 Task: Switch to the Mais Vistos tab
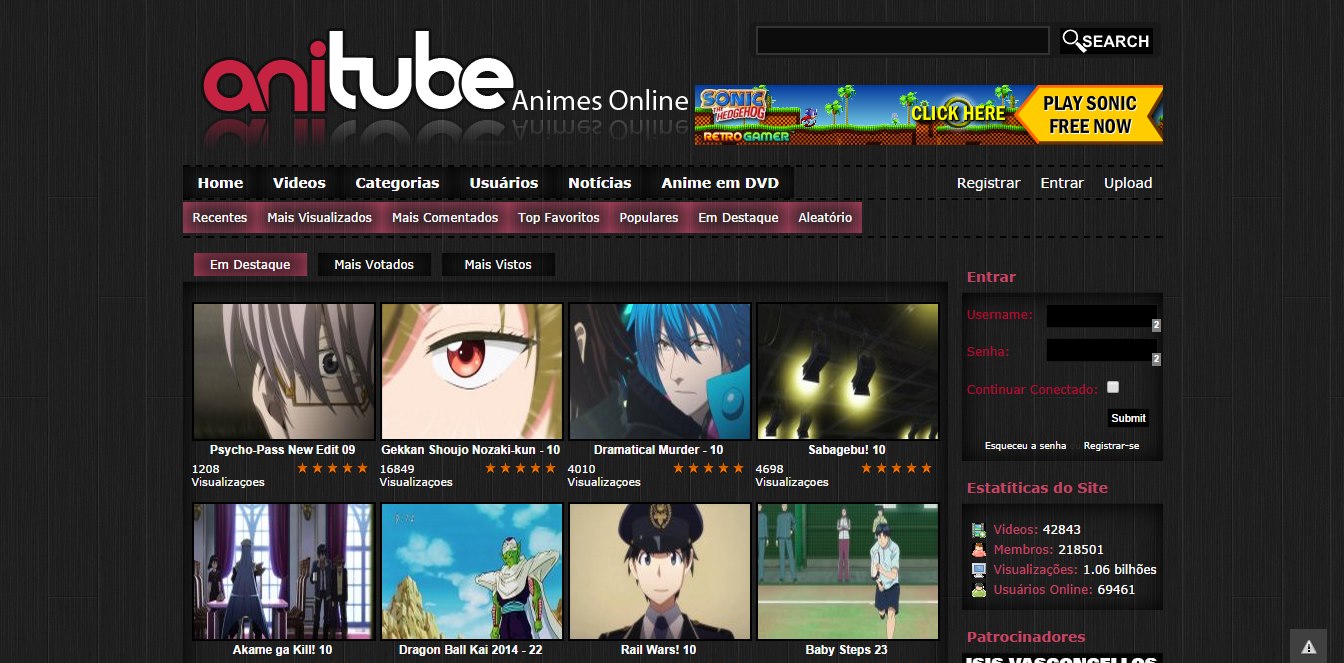point(498,264)
